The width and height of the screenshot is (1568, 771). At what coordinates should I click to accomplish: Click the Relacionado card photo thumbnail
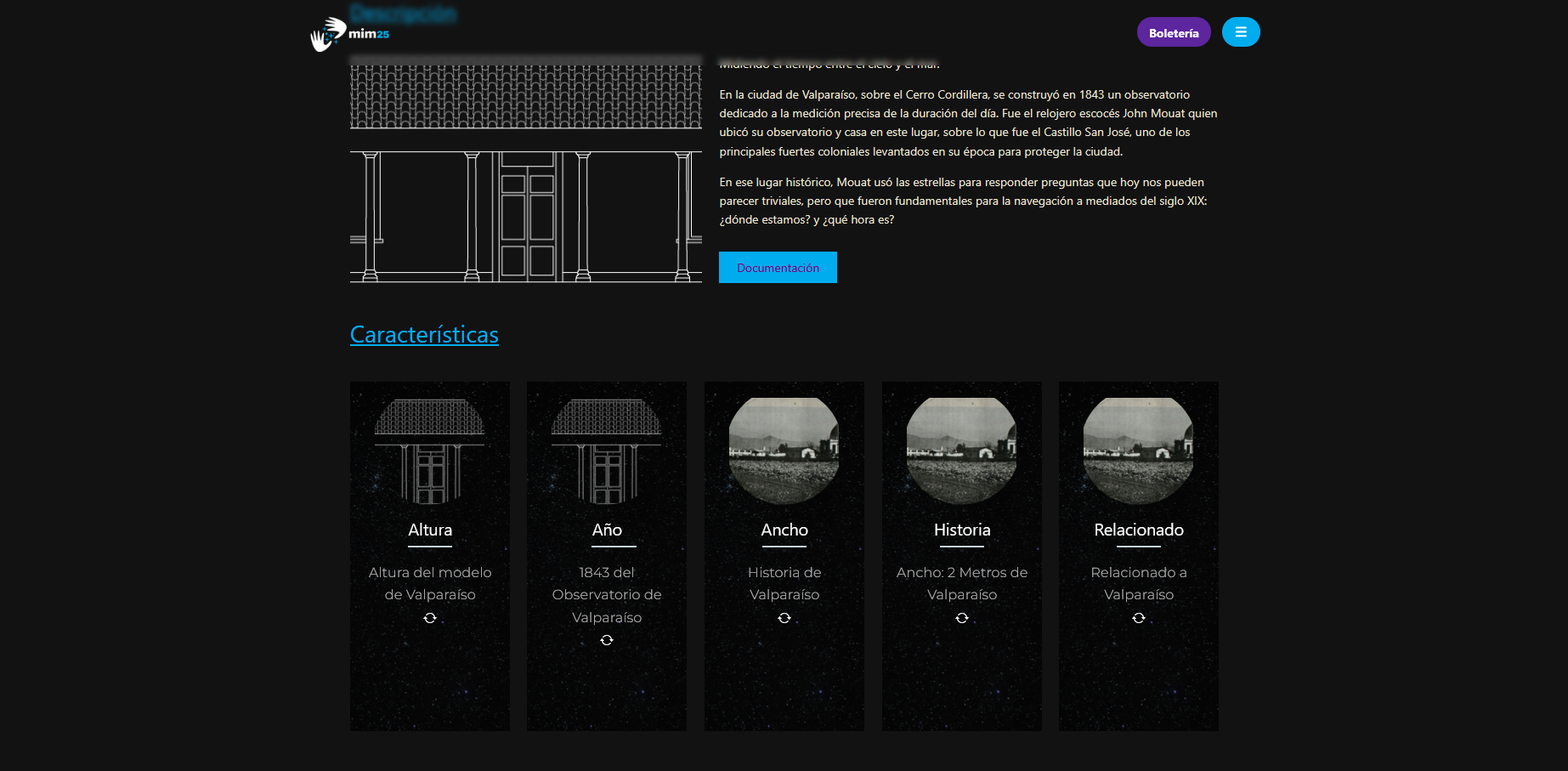point(1139,451)
